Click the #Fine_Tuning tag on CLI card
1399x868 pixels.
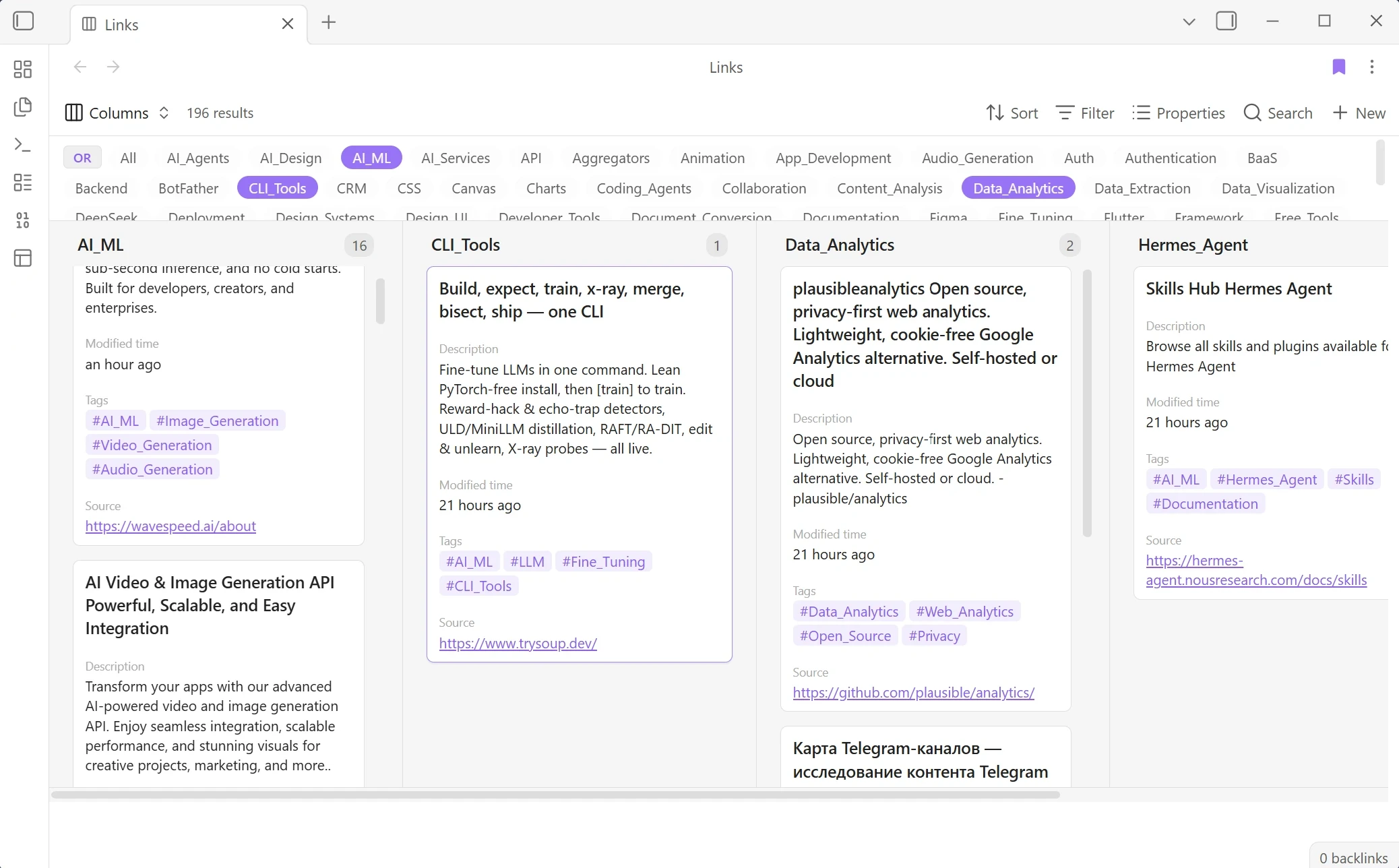(603, 561)
